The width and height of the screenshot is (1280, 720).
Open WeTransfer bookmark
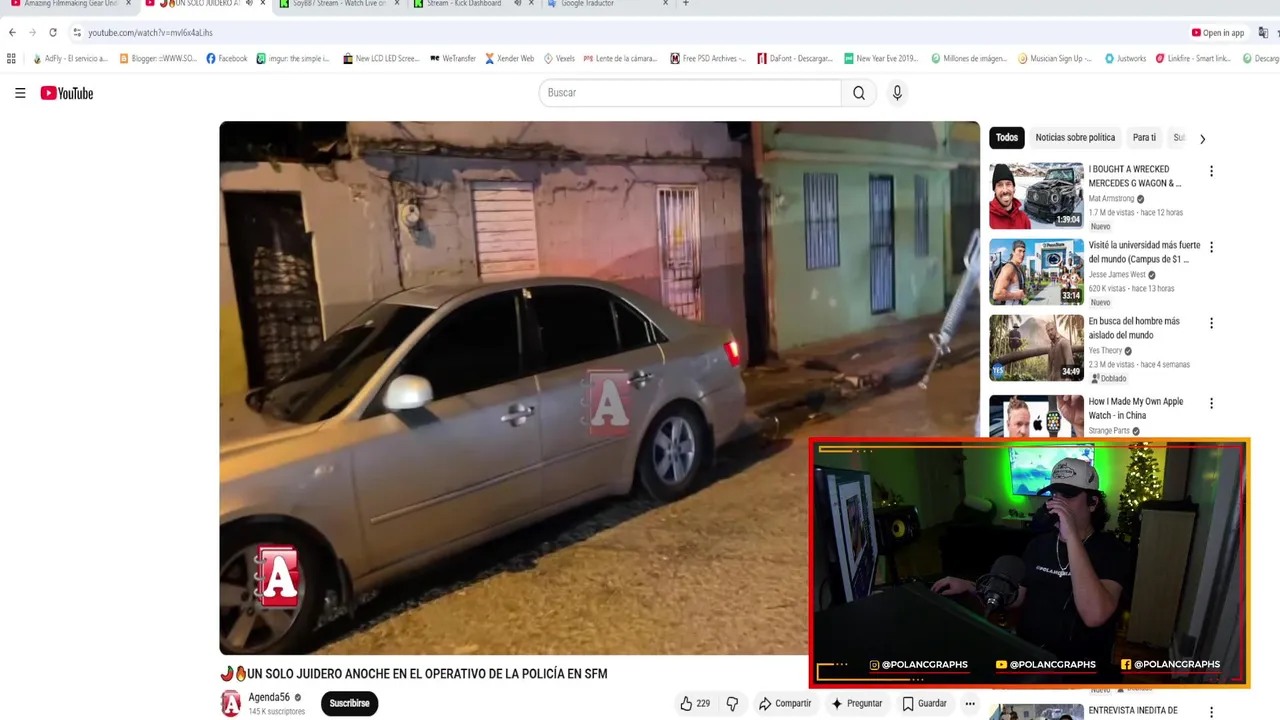[452, 58]
